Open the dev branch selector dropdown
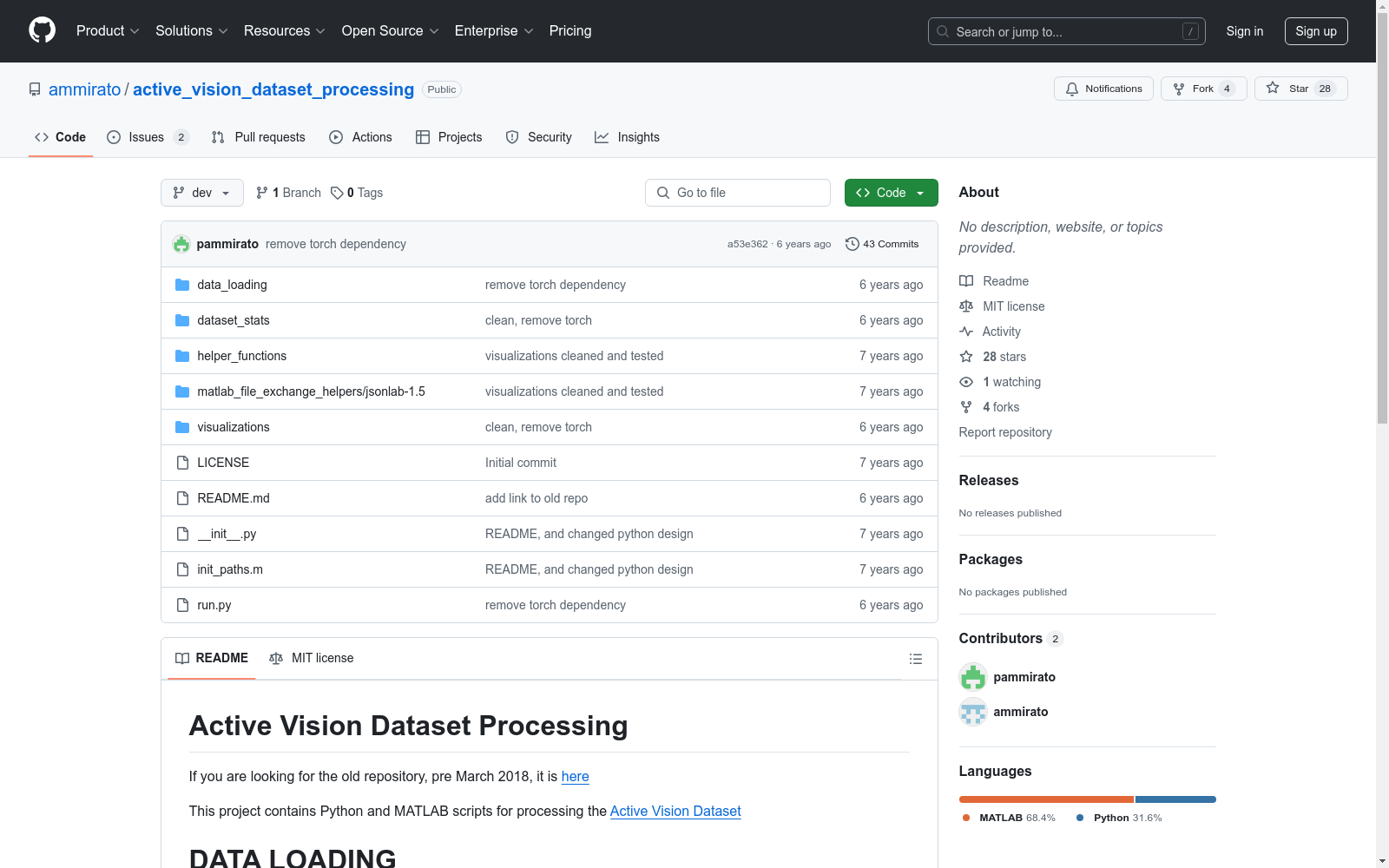Viewport: 1389px width, 868px height. coord(202,193)
